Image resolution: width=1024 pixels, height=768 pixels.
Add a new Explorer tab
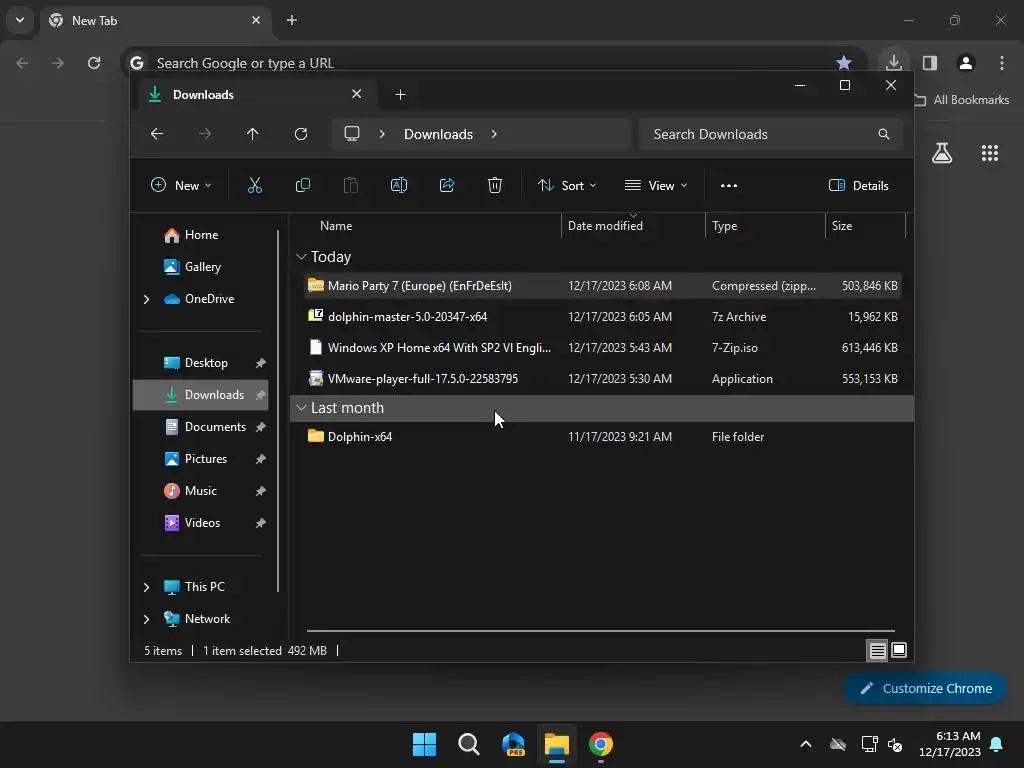pyautogui.click(x=400, y=95)
